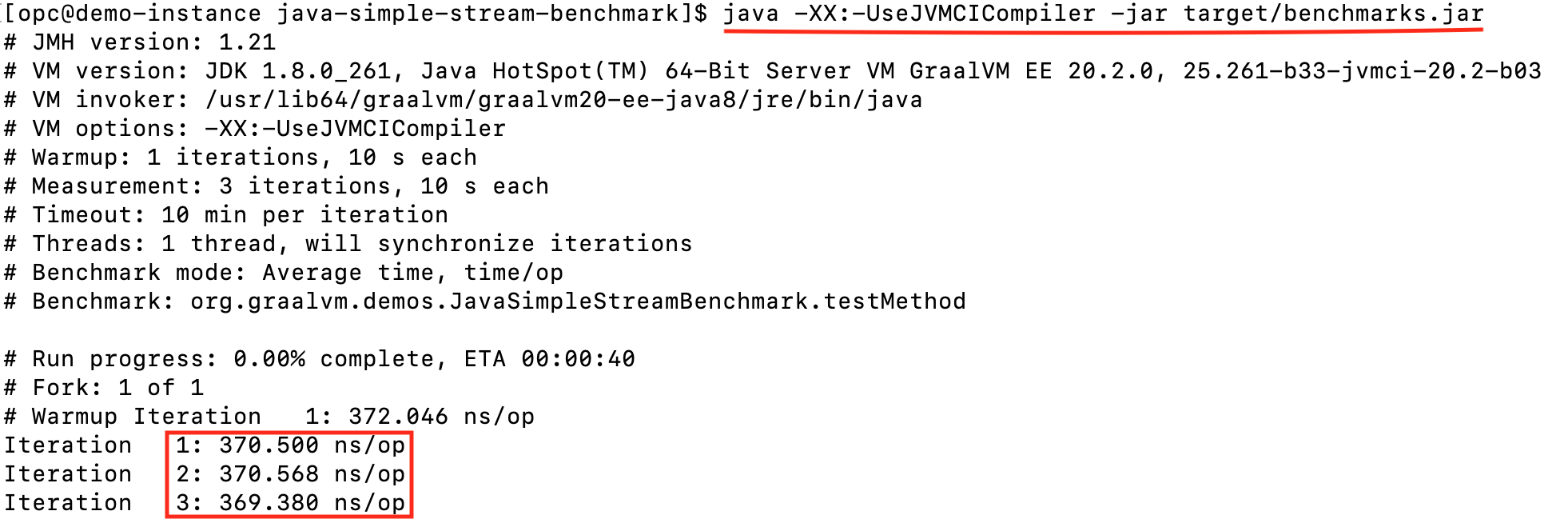Click the JMH version 1.21 line

click(140, 42)
